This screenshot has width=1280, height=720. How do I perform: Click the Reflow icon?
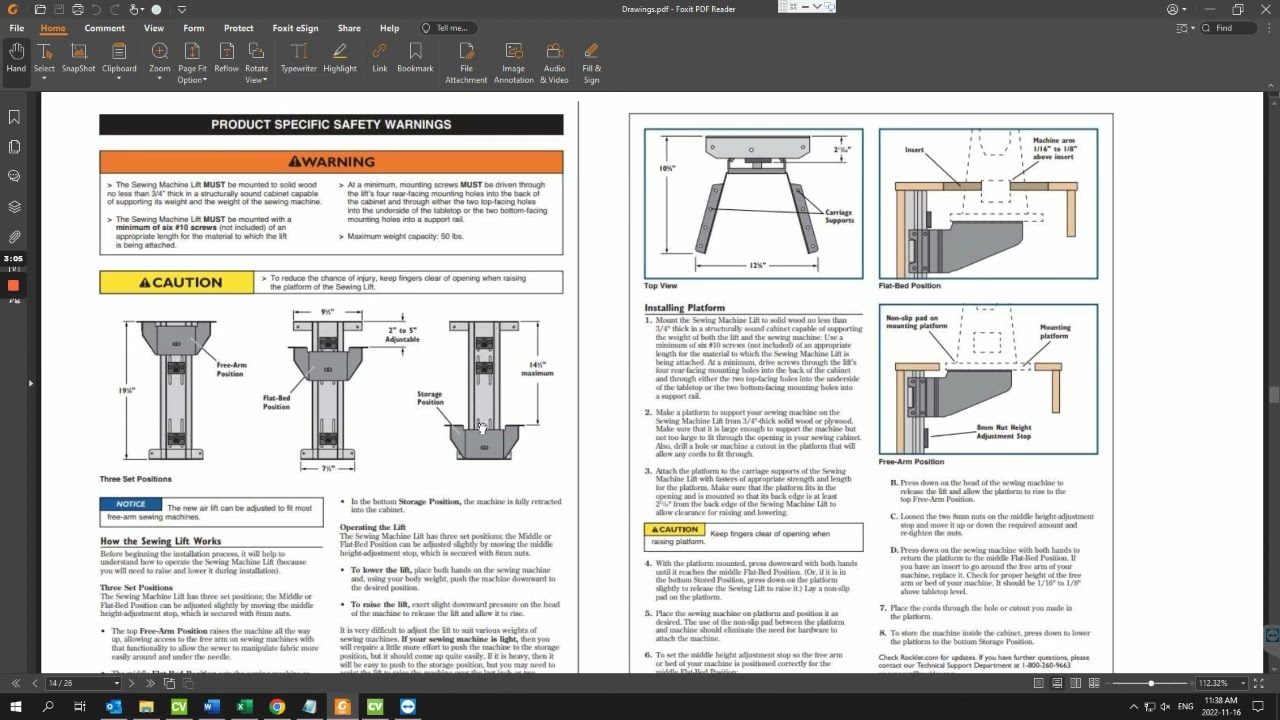pyautogui.click(x=227, y=58)
